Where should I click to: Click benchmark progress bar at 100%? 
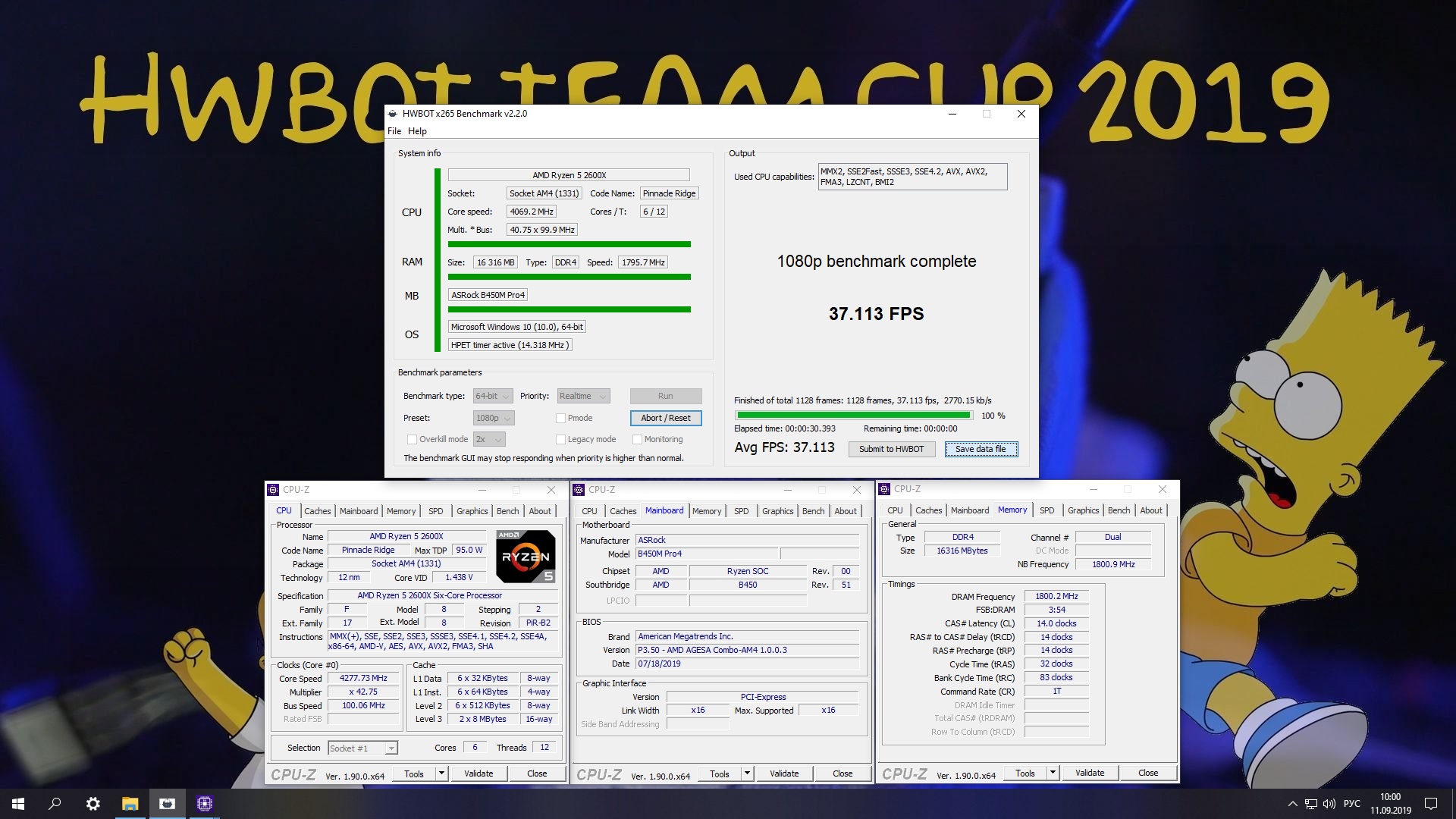pyautogui.click(x=853, y=416)
